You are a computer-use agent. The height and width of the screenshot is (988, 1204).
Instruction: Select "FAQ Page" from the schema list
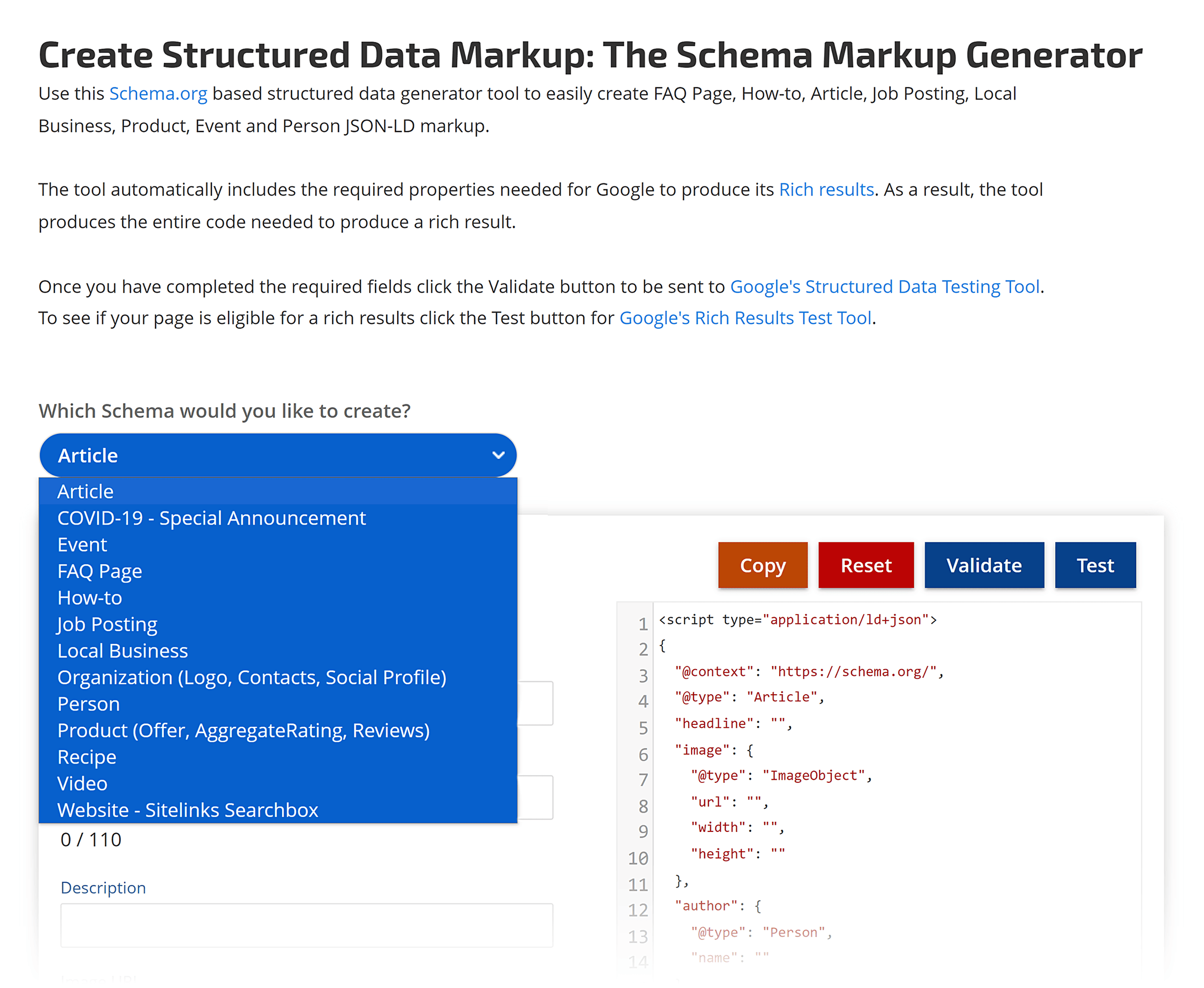point(100,571)
